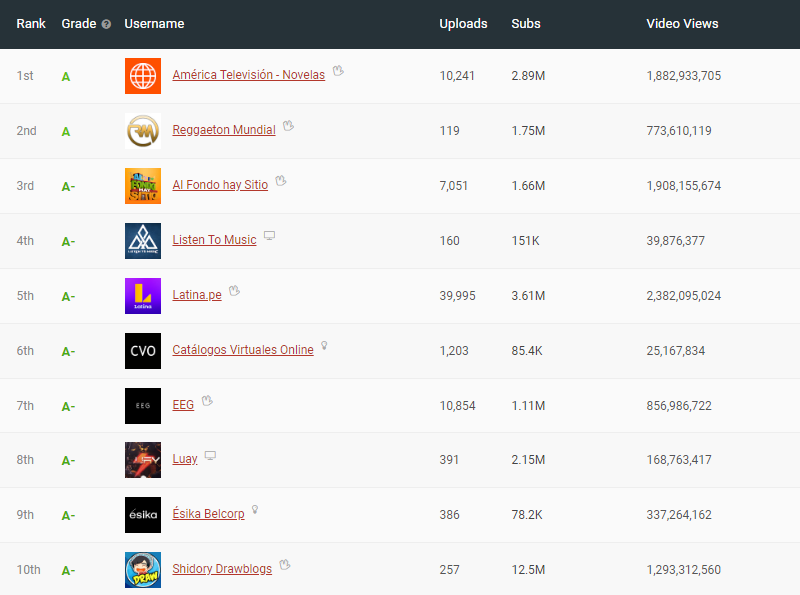Screen dimensions: 800x595
Task: Follow the Latina.pe link
Action: pos(197,295)
